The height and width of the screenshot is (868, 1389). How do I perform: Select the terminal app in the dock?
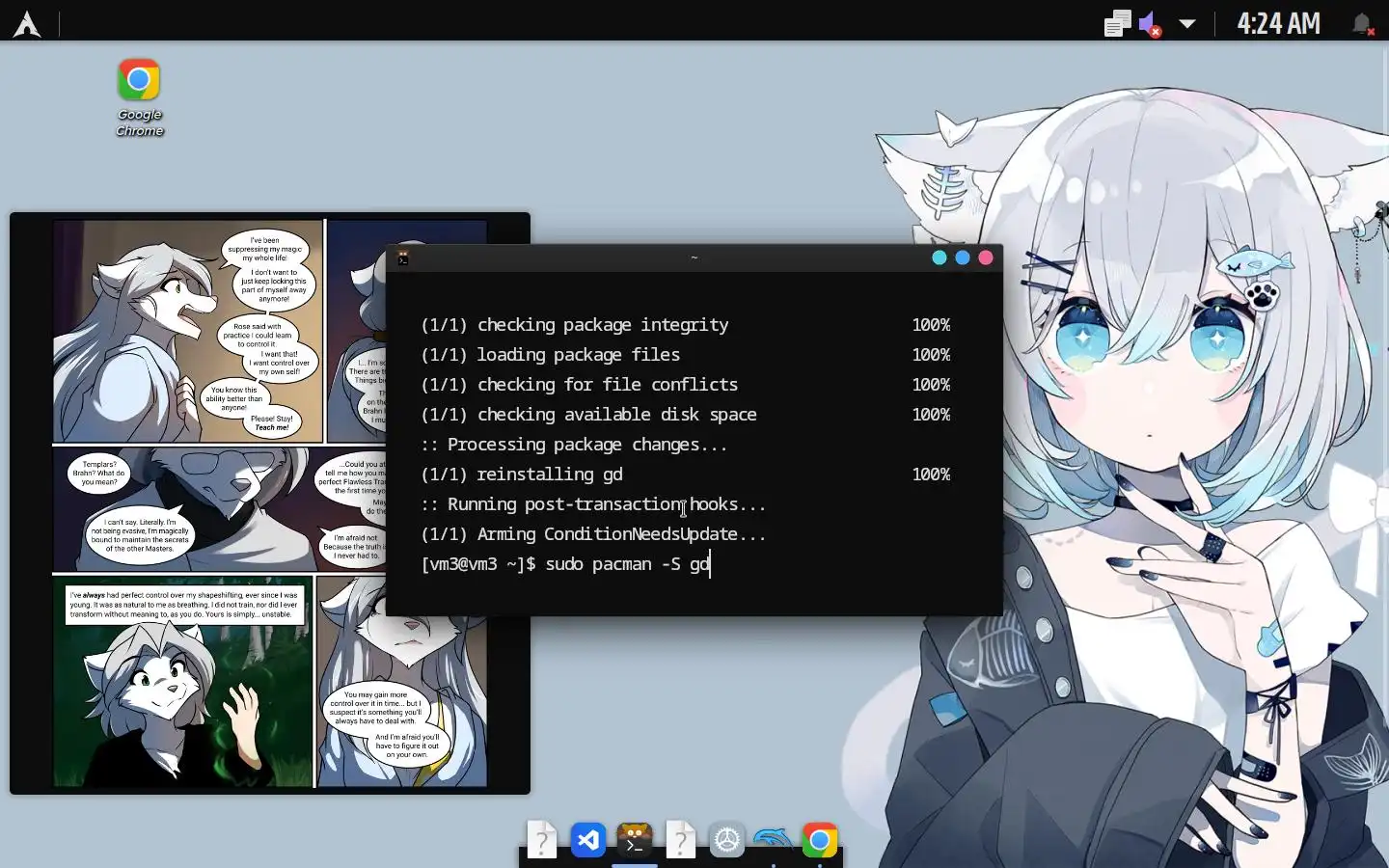634,840
